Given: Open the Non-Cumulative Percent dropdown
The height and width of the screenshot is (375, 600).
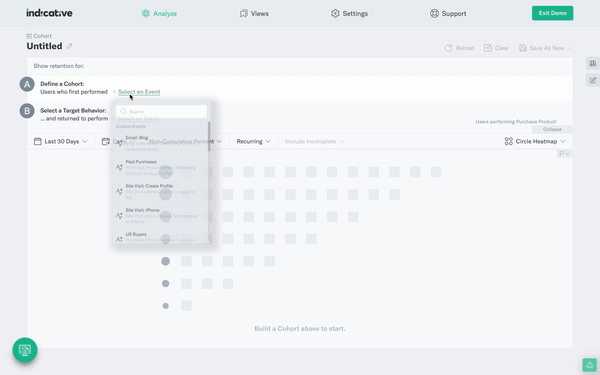Looking at the screenshot, I should (186, 141).
